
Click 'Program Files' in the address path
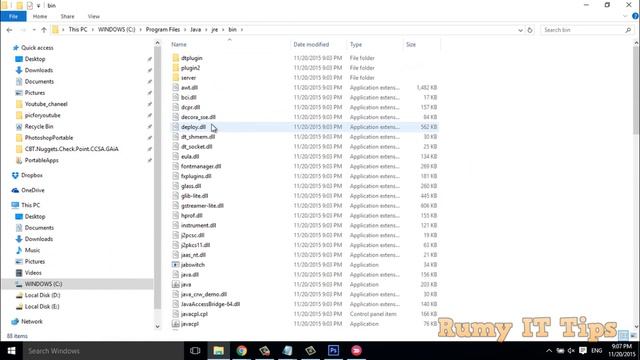162,30
